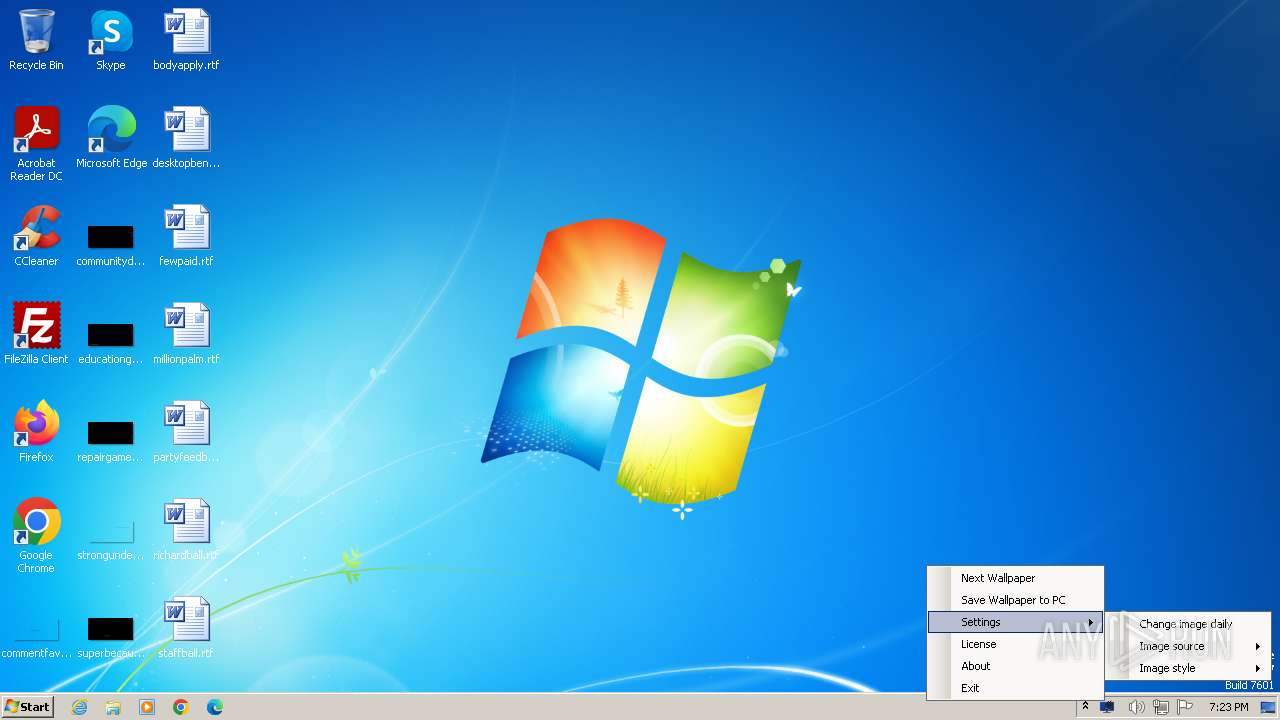Select the FileZilla Client shortcut
The image size is (1280, 720).
click(x=36, y=334)
